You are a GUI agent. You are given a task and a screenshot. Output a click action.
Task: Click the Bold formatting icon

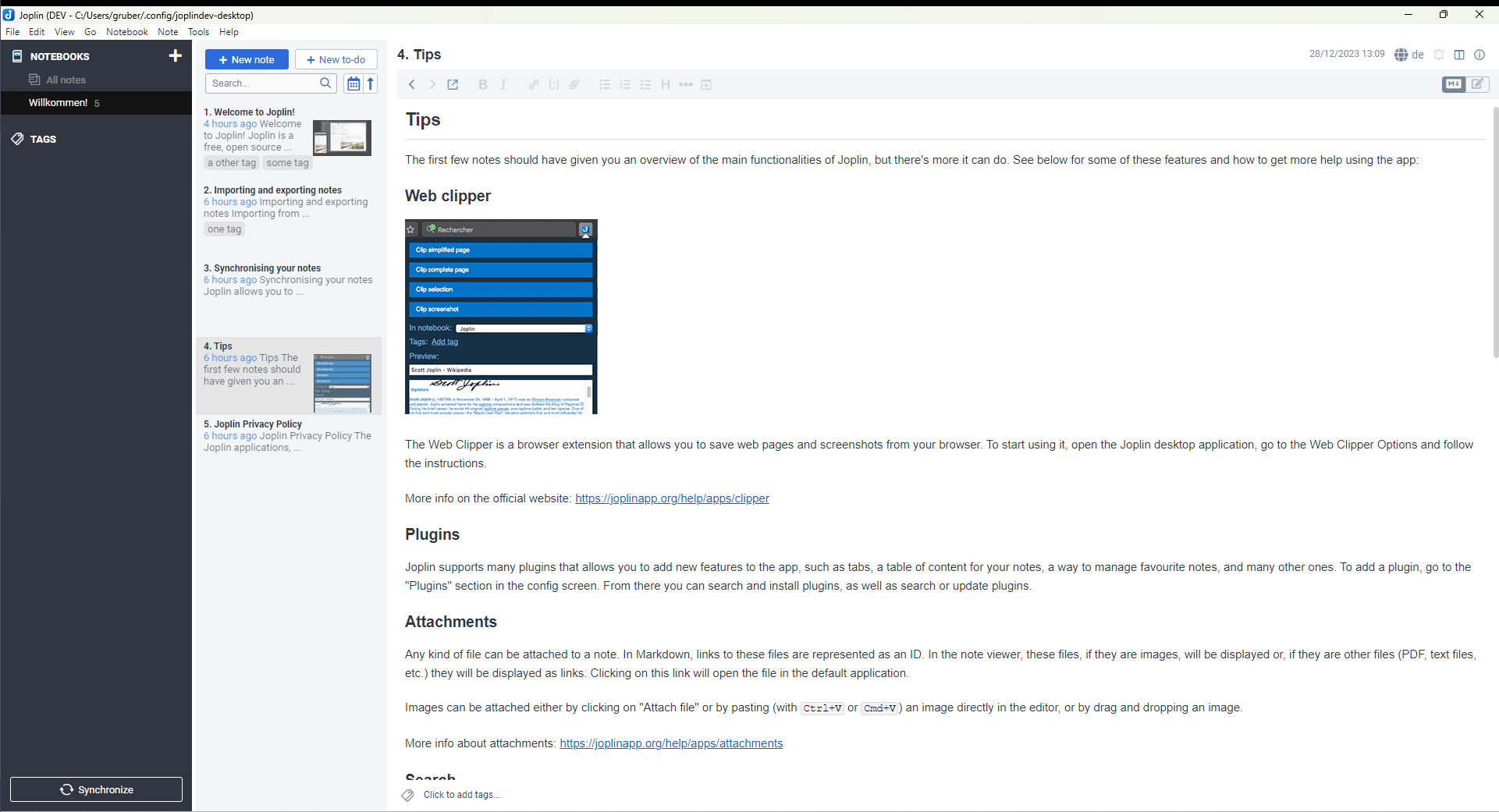click(x=483, y=84)
